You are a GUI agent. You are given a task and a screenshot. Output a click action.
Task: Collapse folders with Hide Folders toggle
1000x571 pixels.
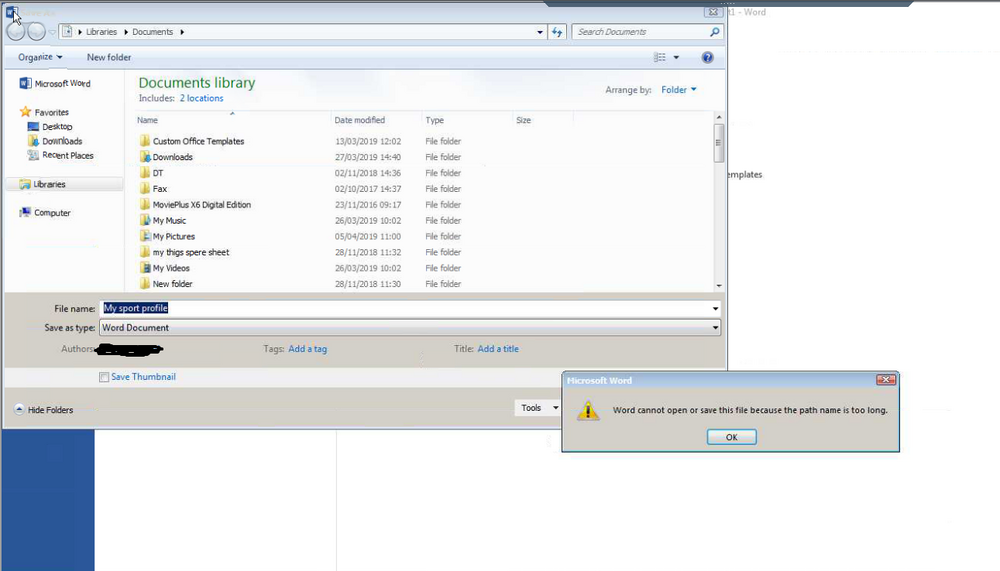(x=44, y=410)
